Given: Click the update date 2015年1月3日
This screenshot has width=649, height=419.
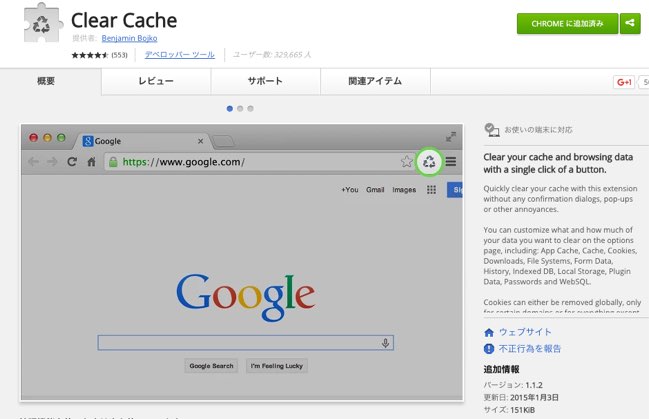Looking at the screenshot, I should coord(534,397).
